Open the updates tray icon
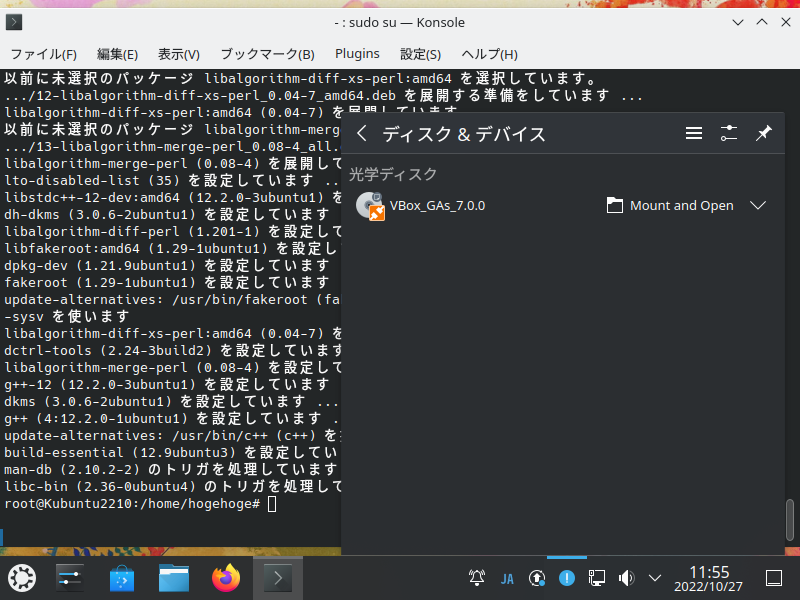Viewport: 800px width, 600px height. [537, 578]
